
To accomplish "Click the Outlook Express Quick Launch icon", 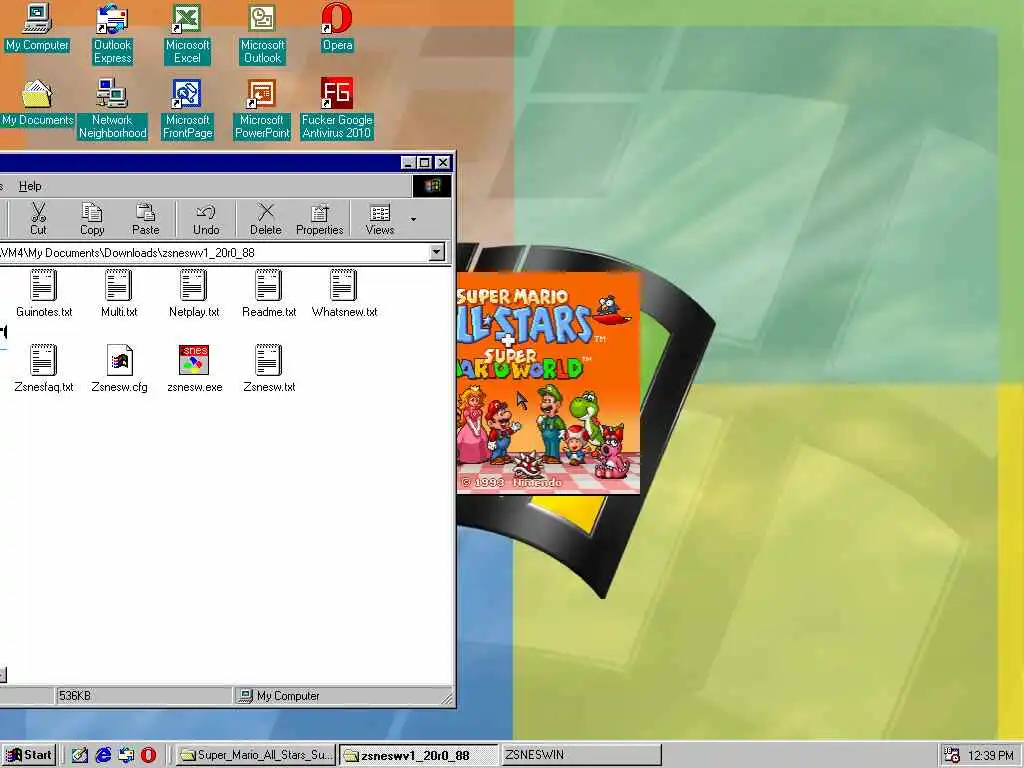I will pos(126,755).
